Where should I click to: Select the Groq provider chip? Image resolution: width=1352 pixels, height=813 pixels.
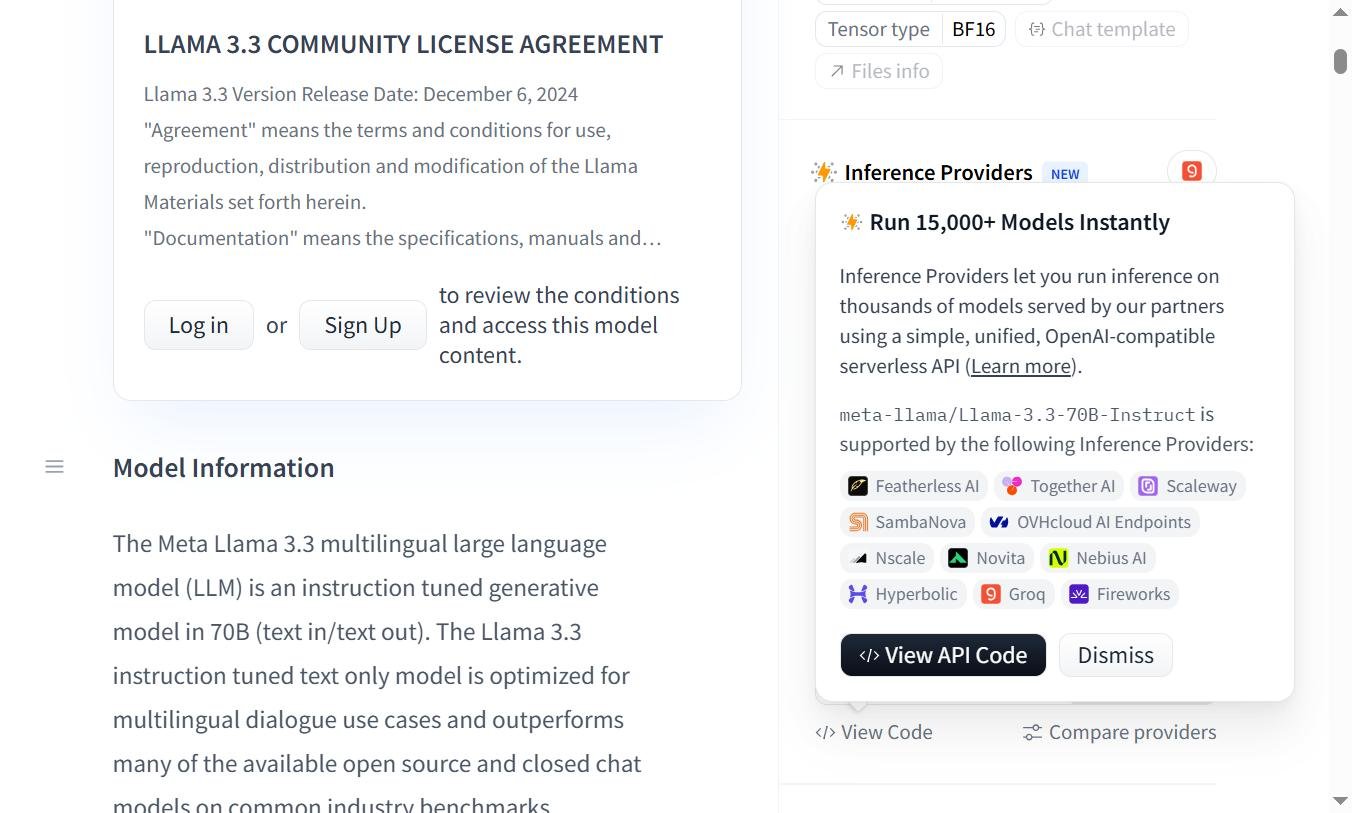point(1014,594)
